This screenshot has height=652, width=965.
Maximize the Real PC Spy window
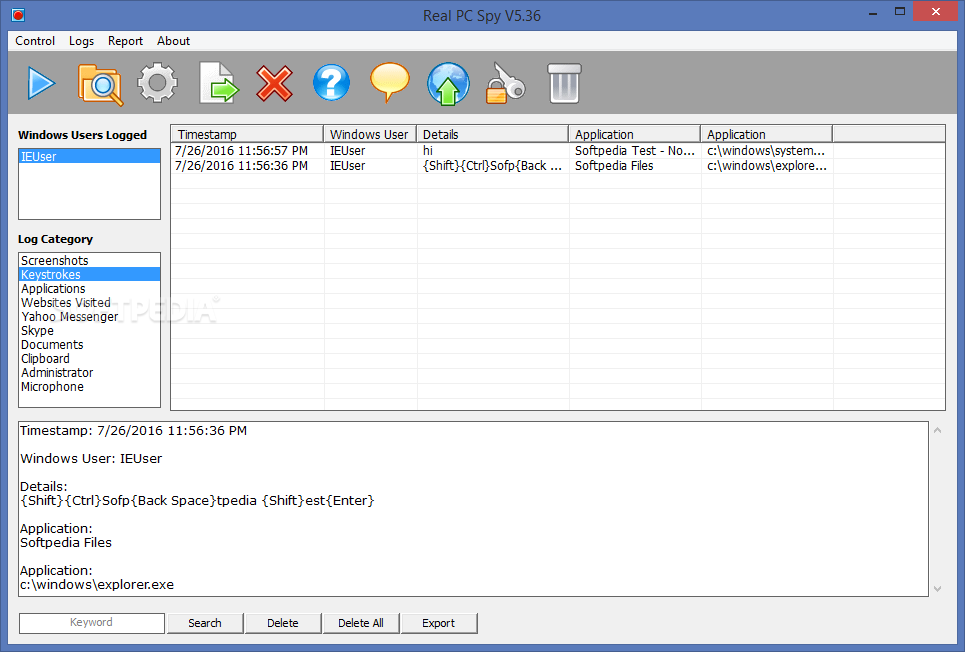(900, 12)
